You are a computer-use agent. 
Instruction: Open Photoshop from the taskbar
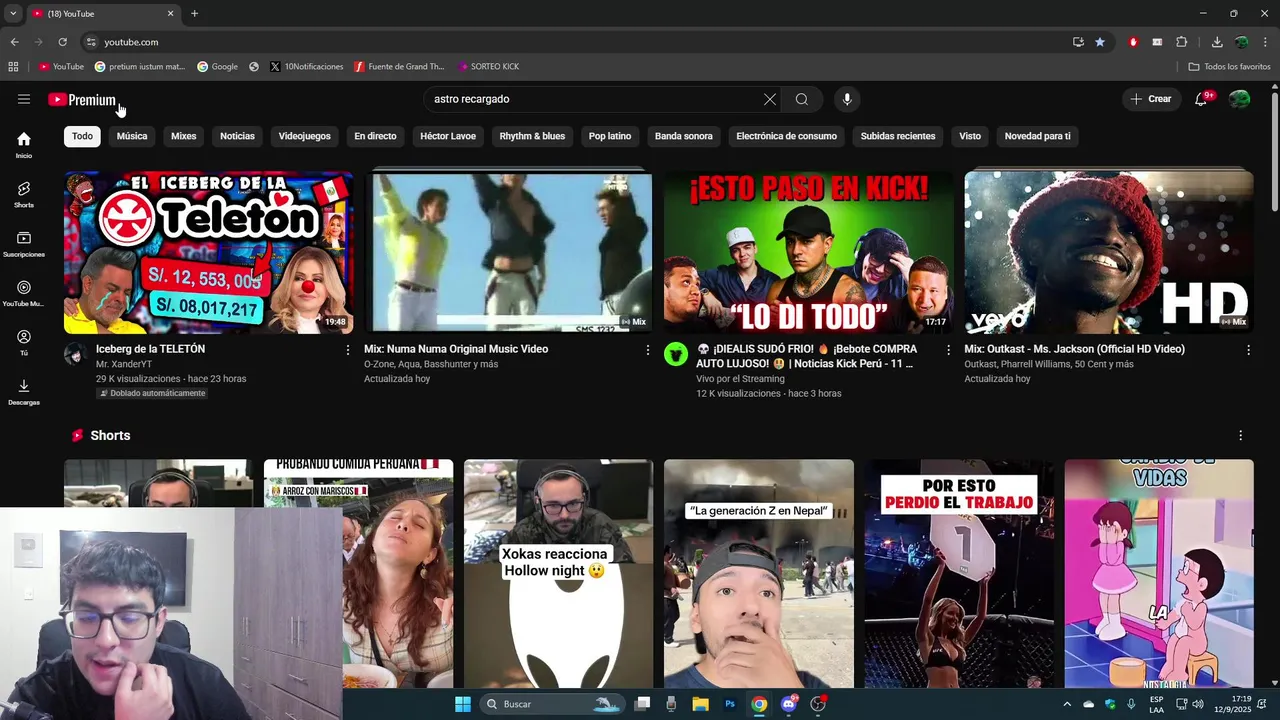730,704
